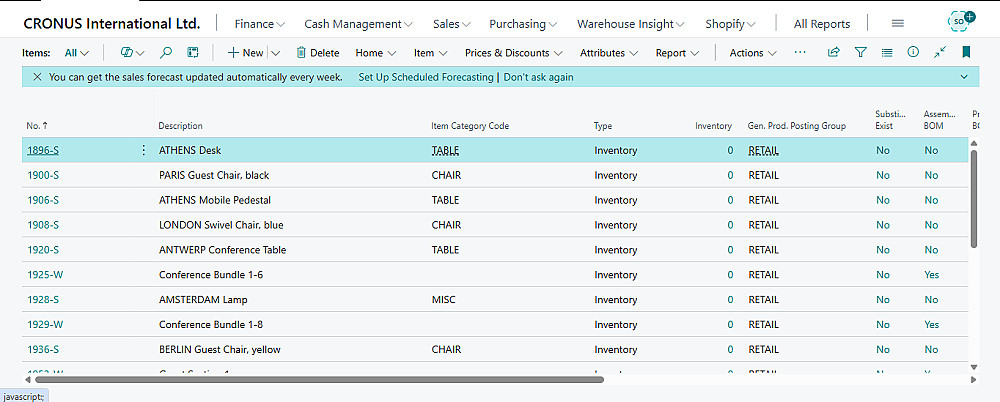Click the share icon in the toolbar
1000x402 pixels.
pos(834,52)
